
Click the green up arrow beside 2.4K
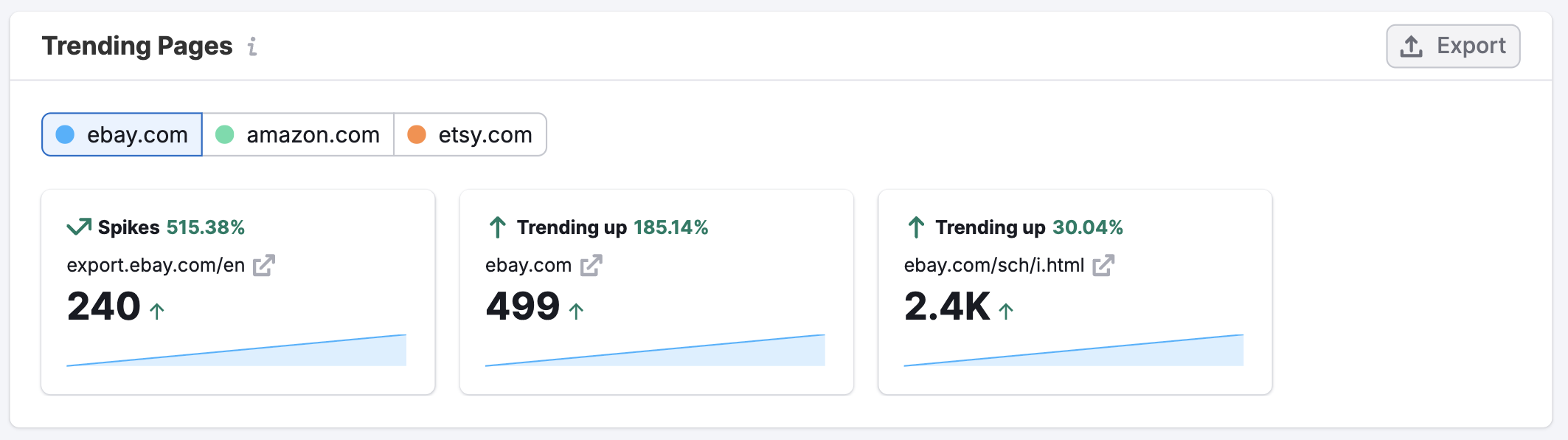[1005, 312]
